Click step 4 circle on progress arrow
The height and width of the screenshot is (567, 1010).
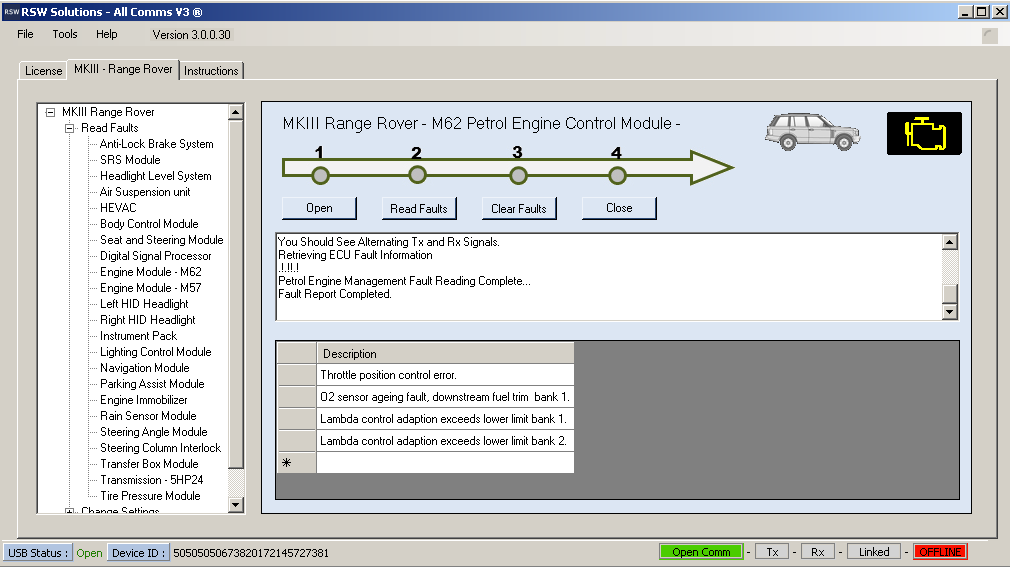(617, 176)
